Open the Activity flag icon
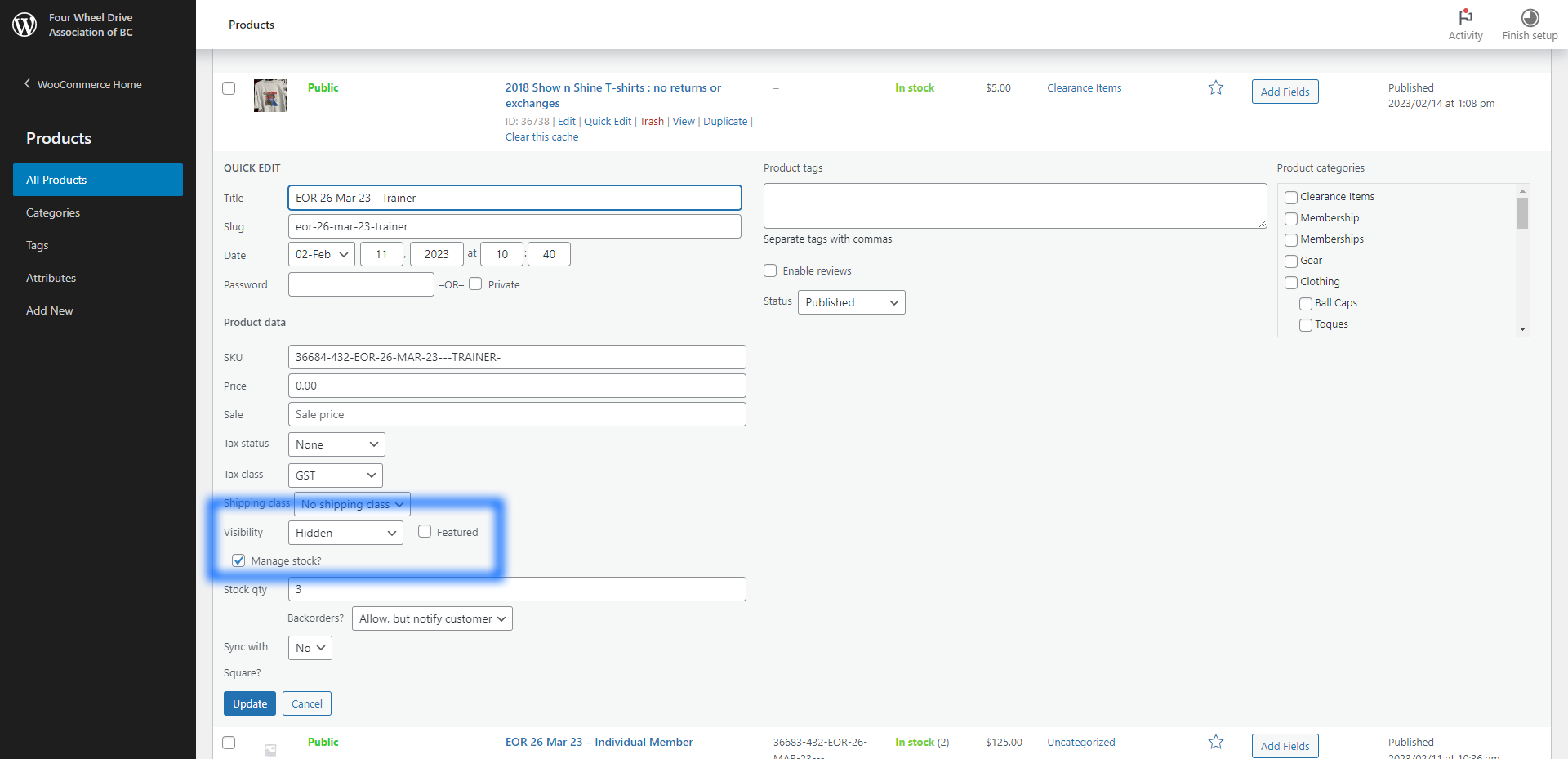1568x759 pixels. [1465, 17]
